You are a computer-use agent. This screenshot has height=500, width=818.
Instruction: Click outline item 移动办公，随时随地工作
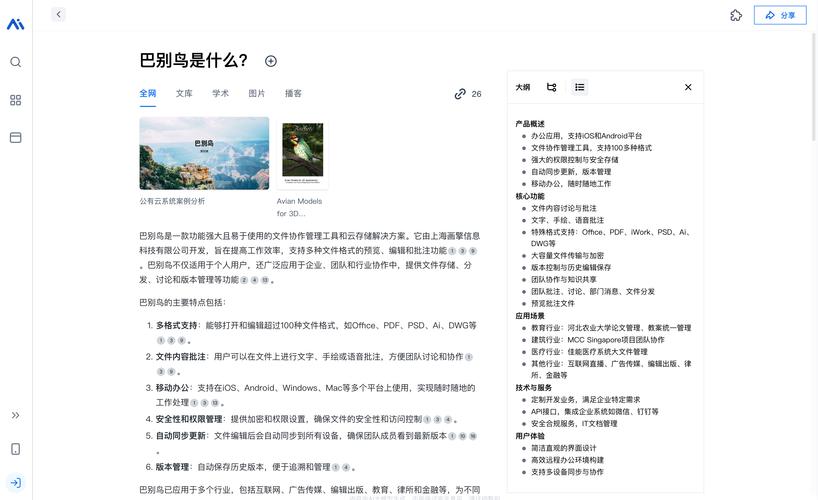(571, 184)
